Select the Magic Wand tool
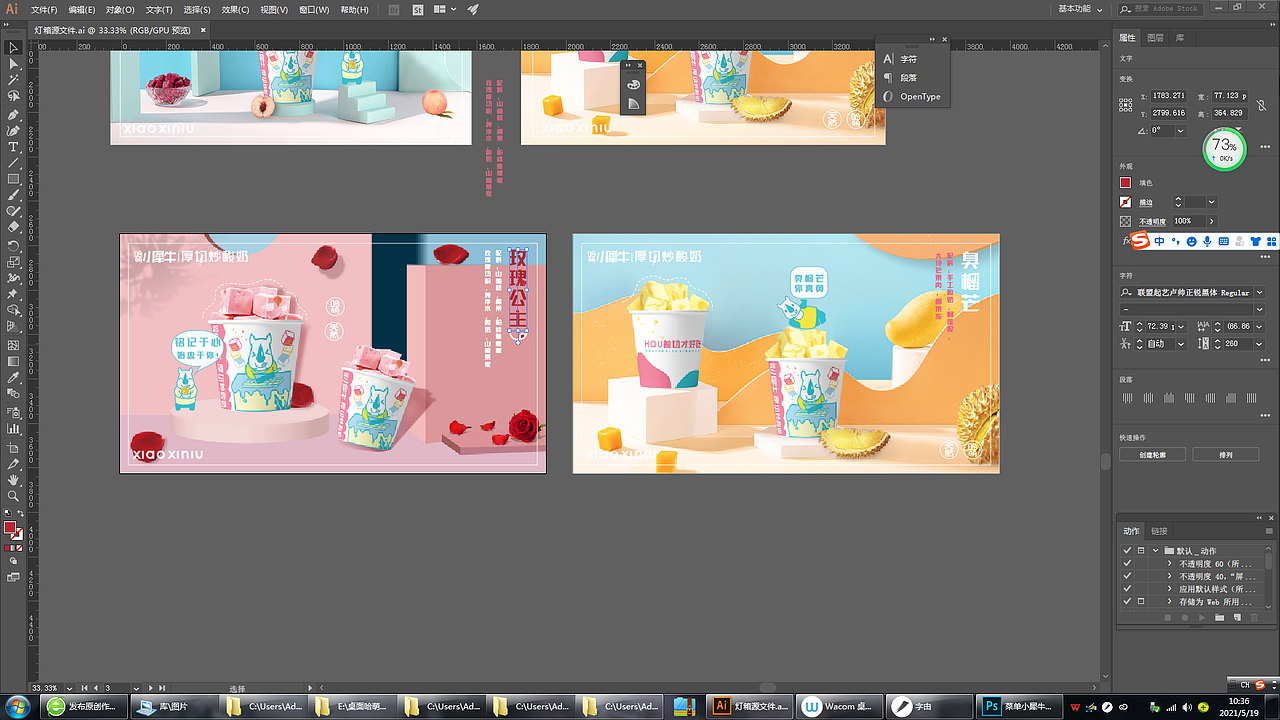1280x720 pixels. click(x=14, y=80)
